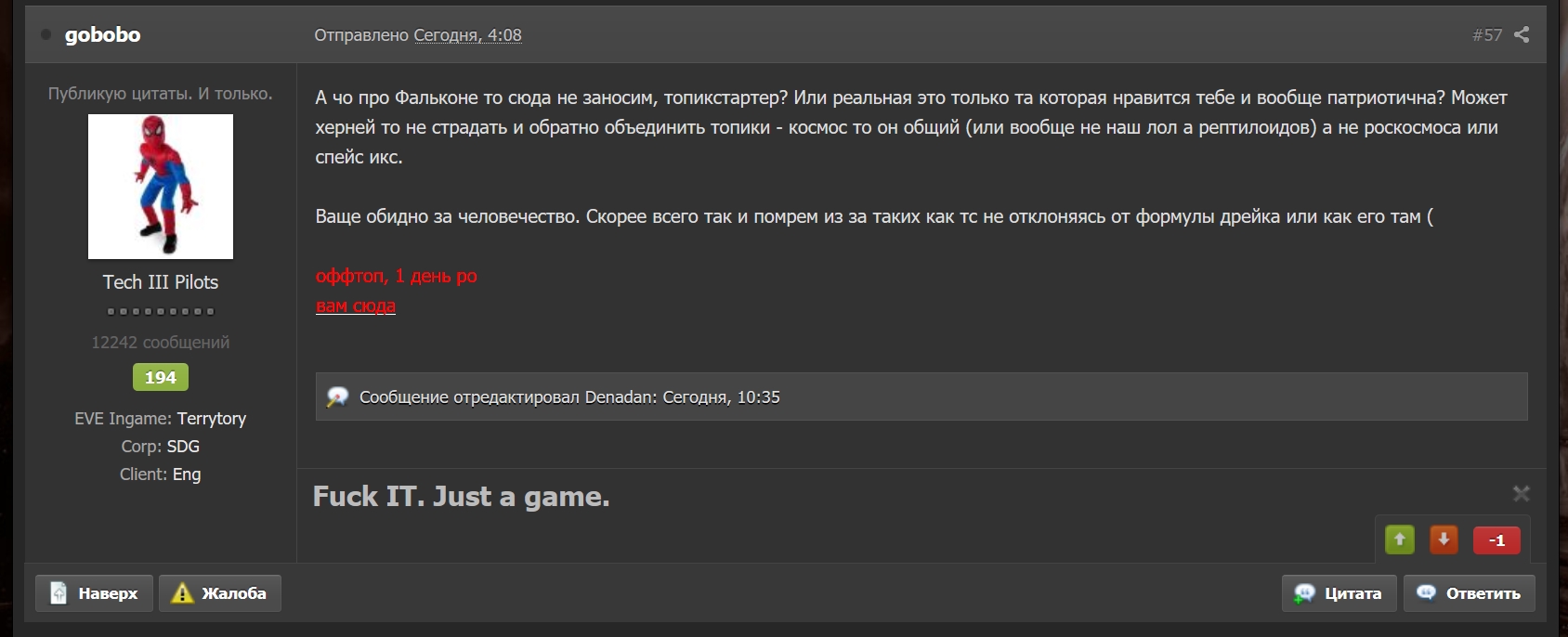Upvote the post with green arrow
1568x637 pixels.
pyautogui.click(x=1400, y=539)
